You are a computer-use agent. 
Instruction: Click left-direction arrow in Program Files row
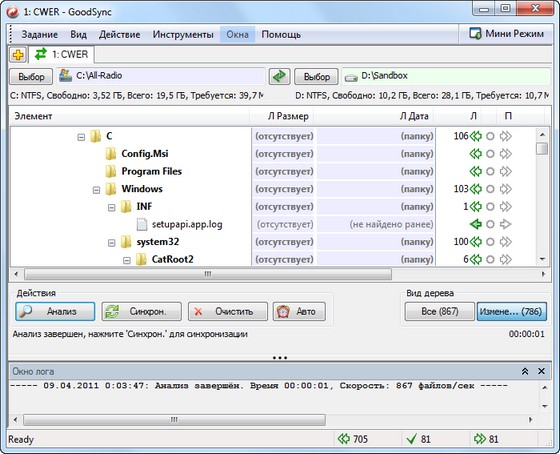pyautogui.click(x=475, y=171)
